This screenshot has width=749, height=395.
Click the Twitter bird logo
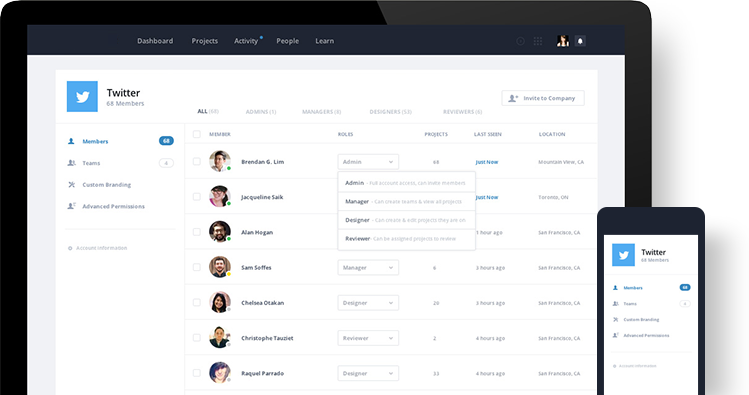click(x=82, y=96)
